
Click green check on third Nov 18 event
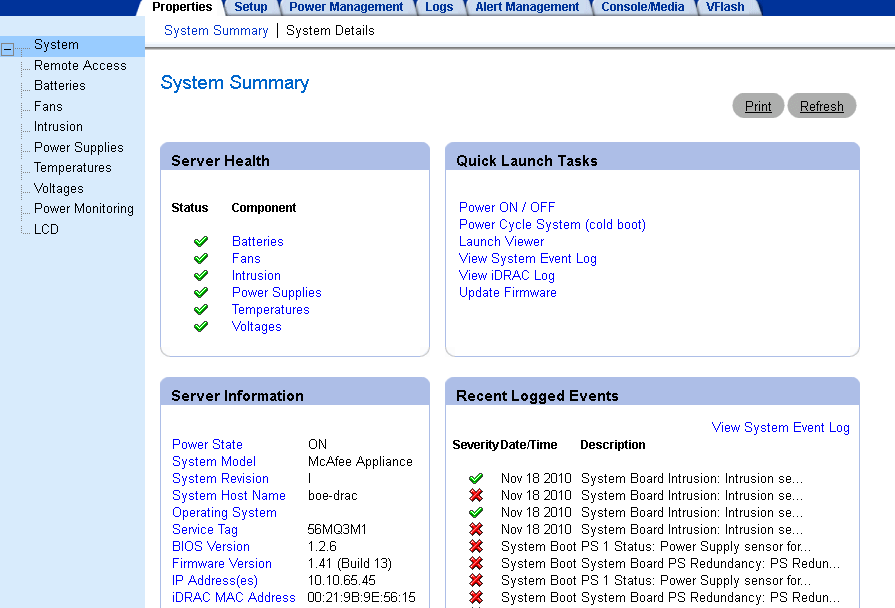[x=476, y=512]
